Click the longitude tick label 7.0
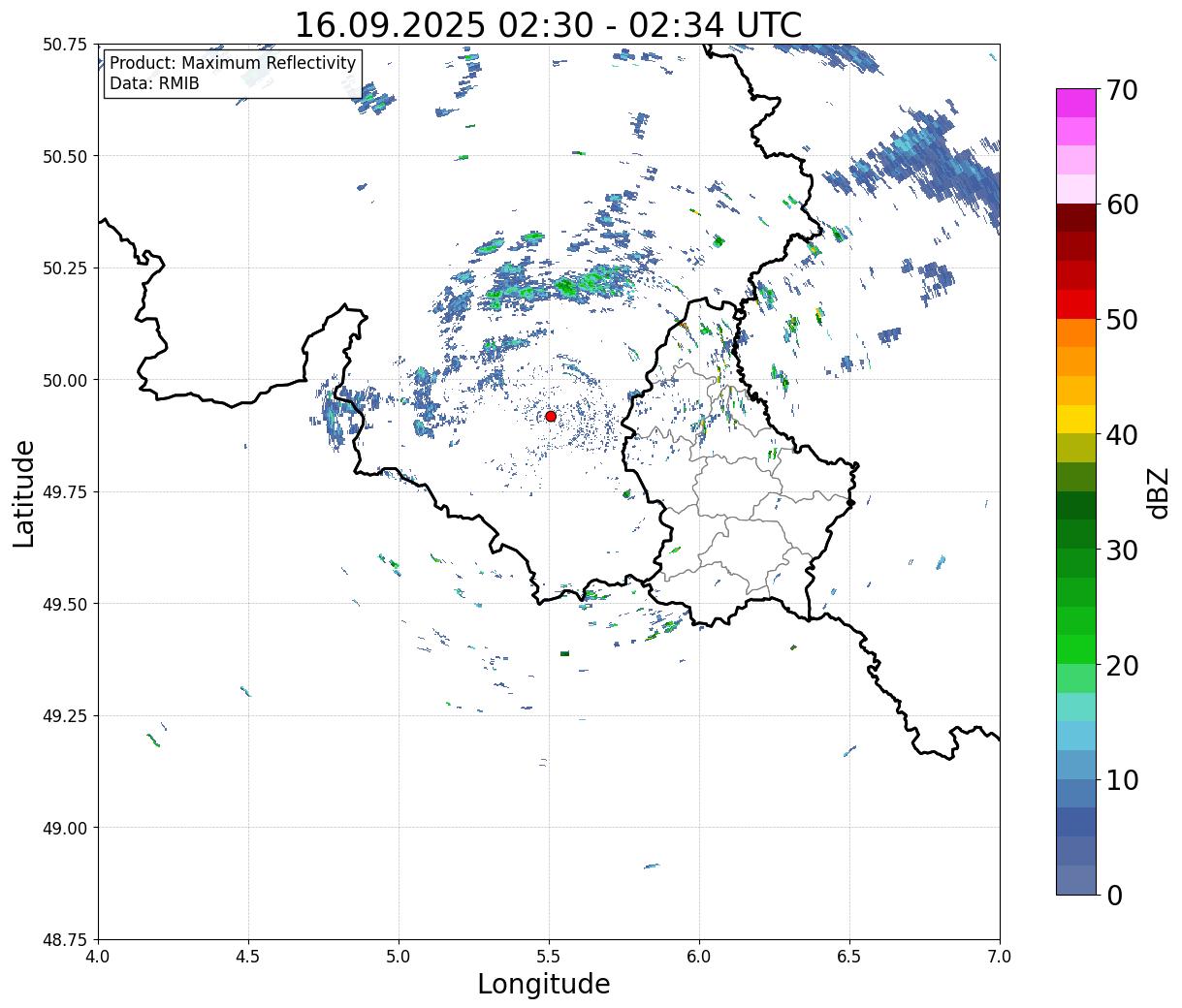Image resolution: width=1182 pixels, height=1008 pixels. pos(1000,957)
